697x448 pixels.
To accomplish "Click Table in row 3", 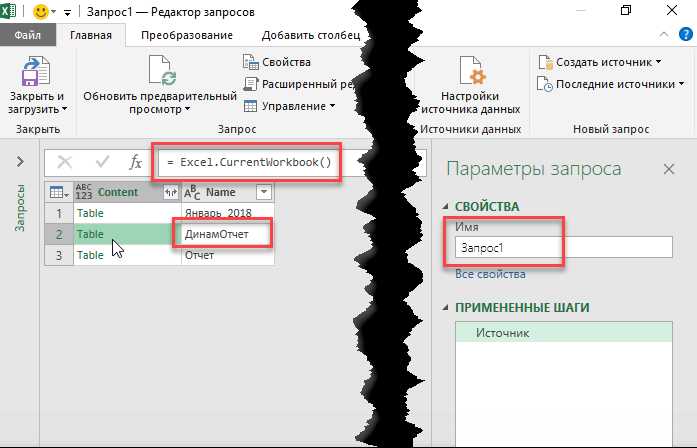I will pos(90,255).
